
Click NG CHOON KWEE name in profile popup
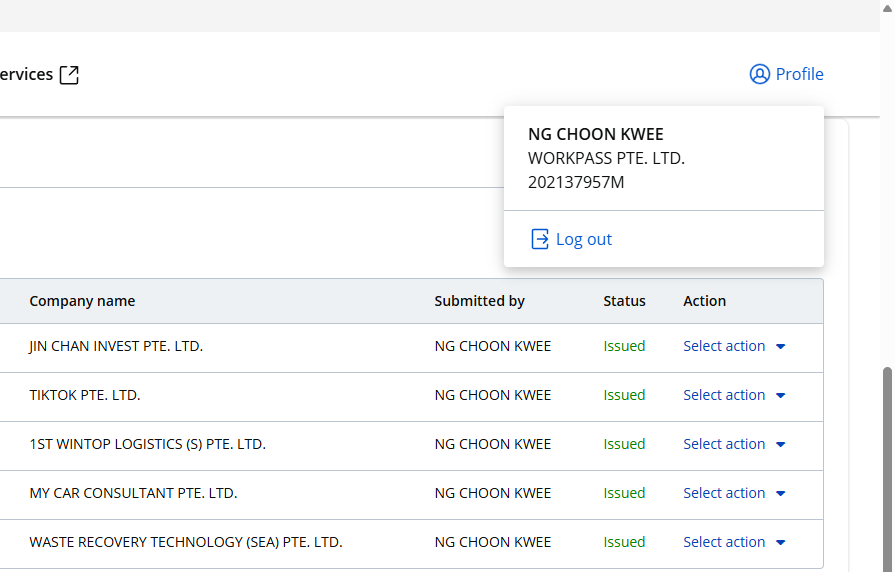(x=595, y=135)
